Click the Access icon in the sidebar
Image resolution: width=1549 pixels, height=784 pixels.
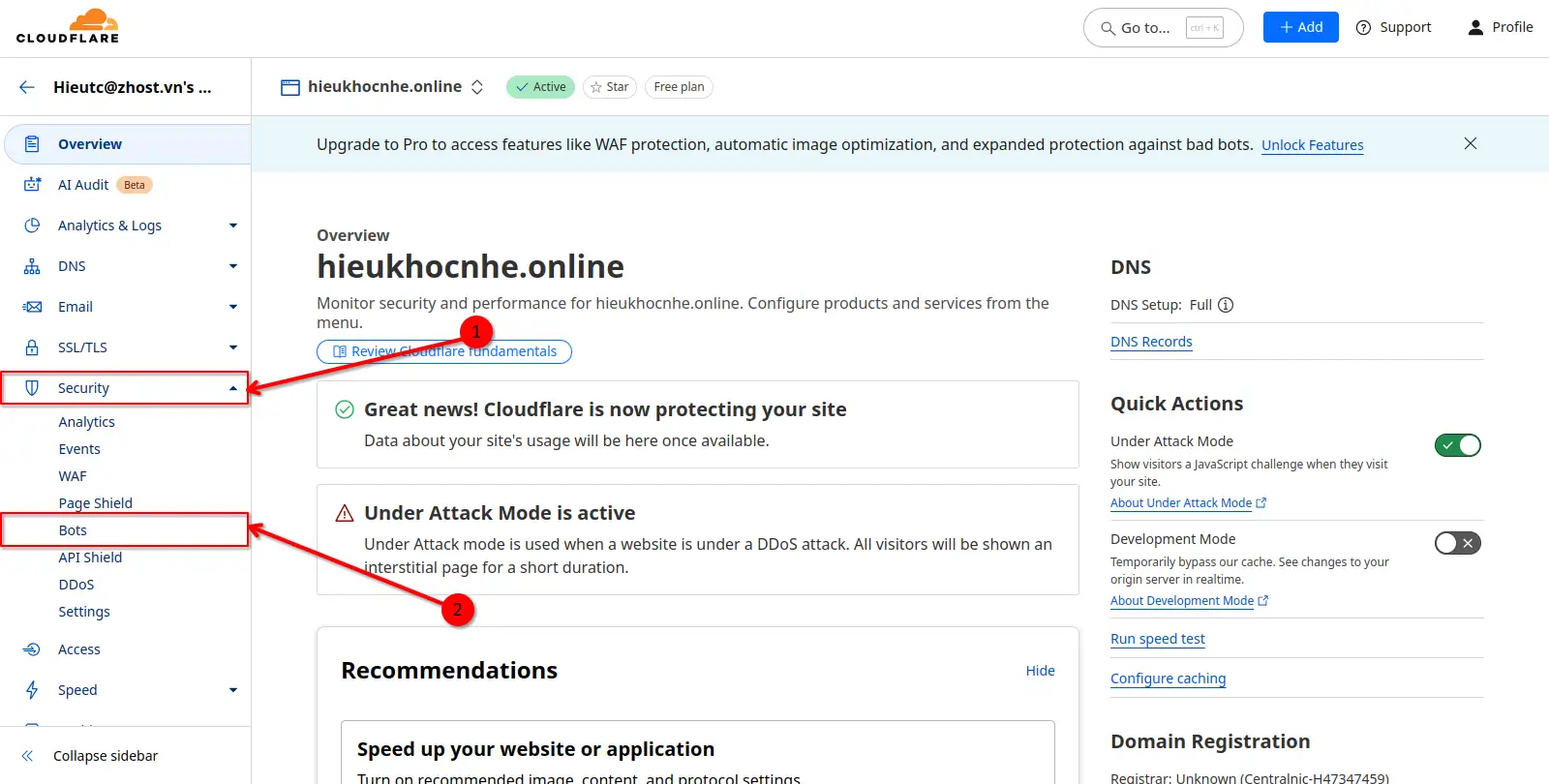[x=32, y=649]
